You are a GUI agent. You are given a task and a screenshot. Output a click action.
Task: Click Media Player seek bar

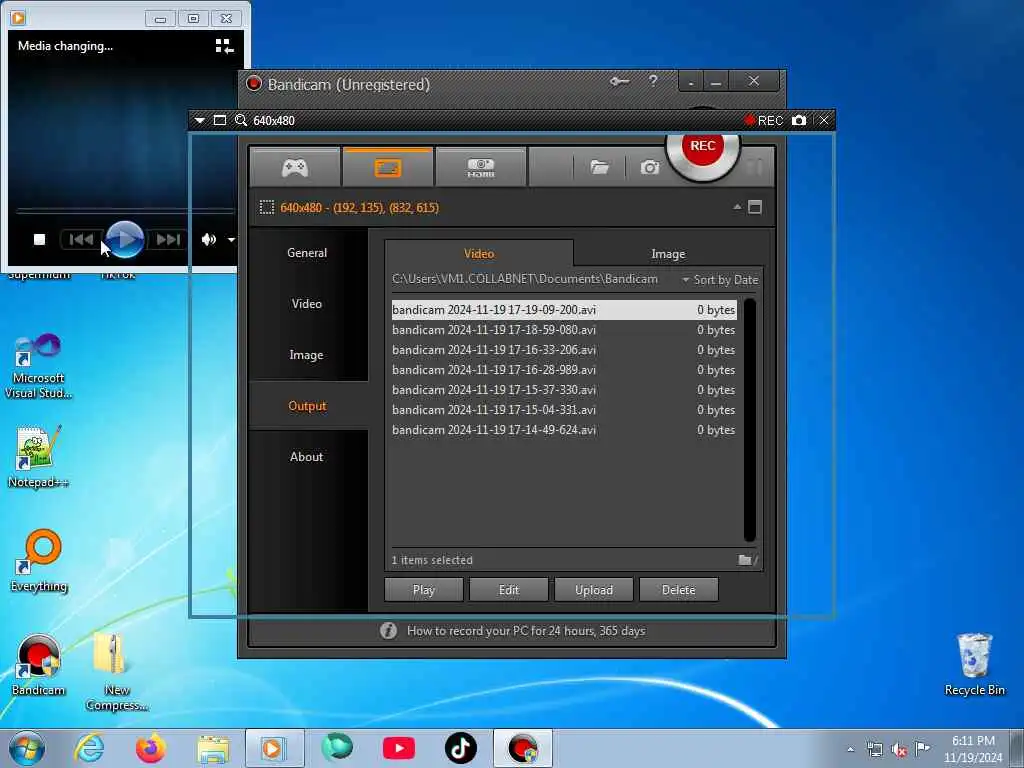[x=125, y=211]
